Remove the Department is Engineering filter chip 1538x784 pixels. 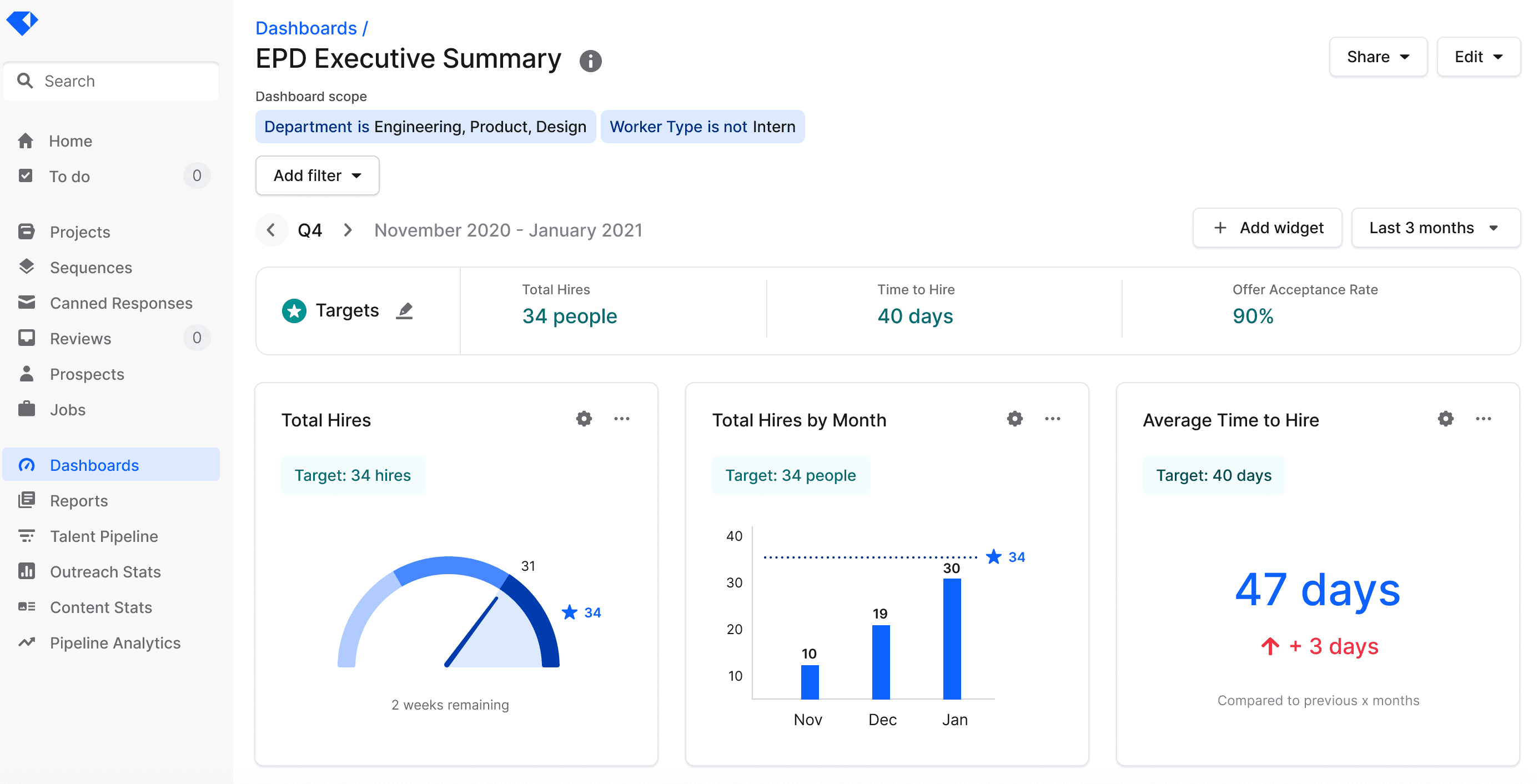(x=425, y=126)
